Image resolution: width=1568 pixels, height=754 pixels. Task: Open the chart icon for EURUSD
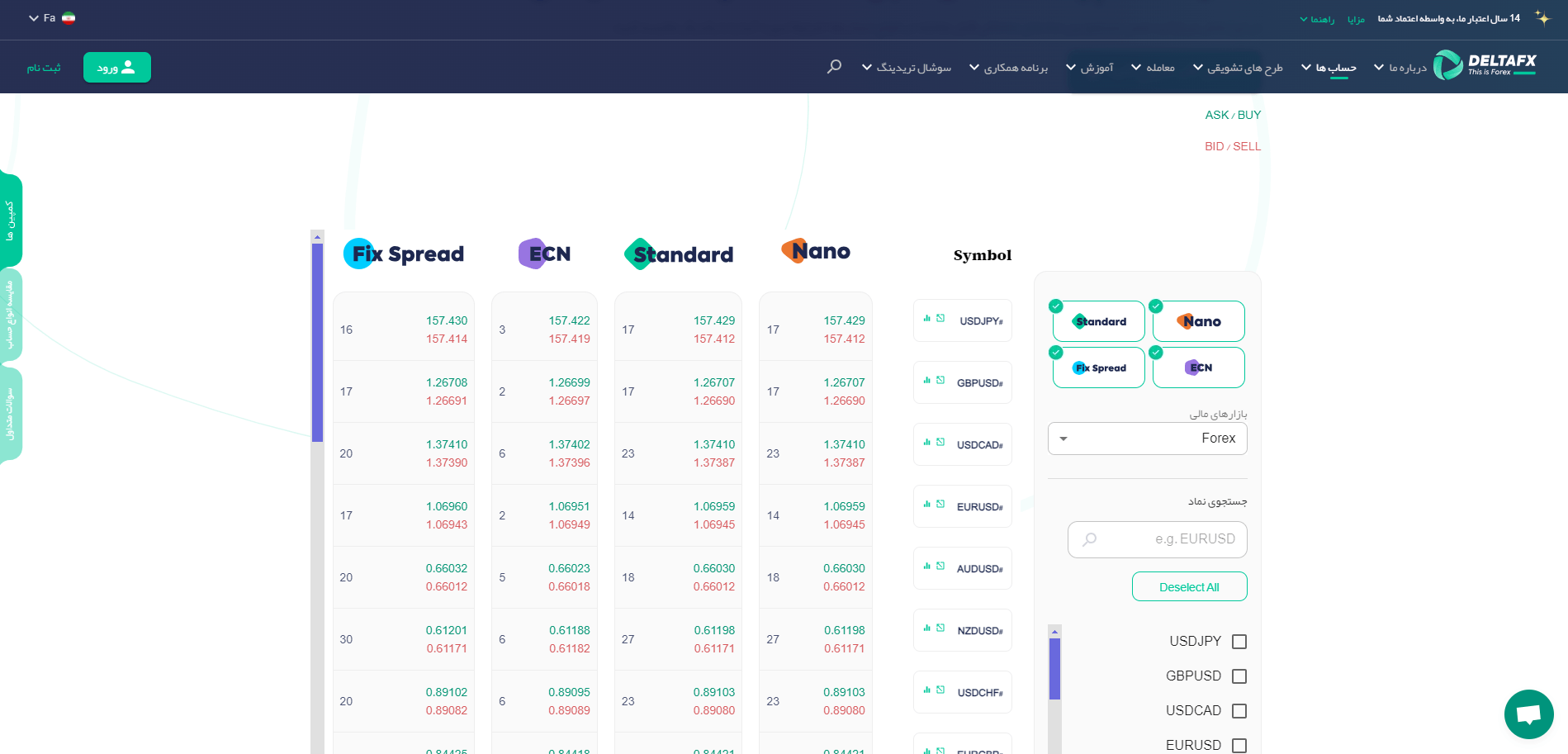pyautogui.click(x=927, y=504)
